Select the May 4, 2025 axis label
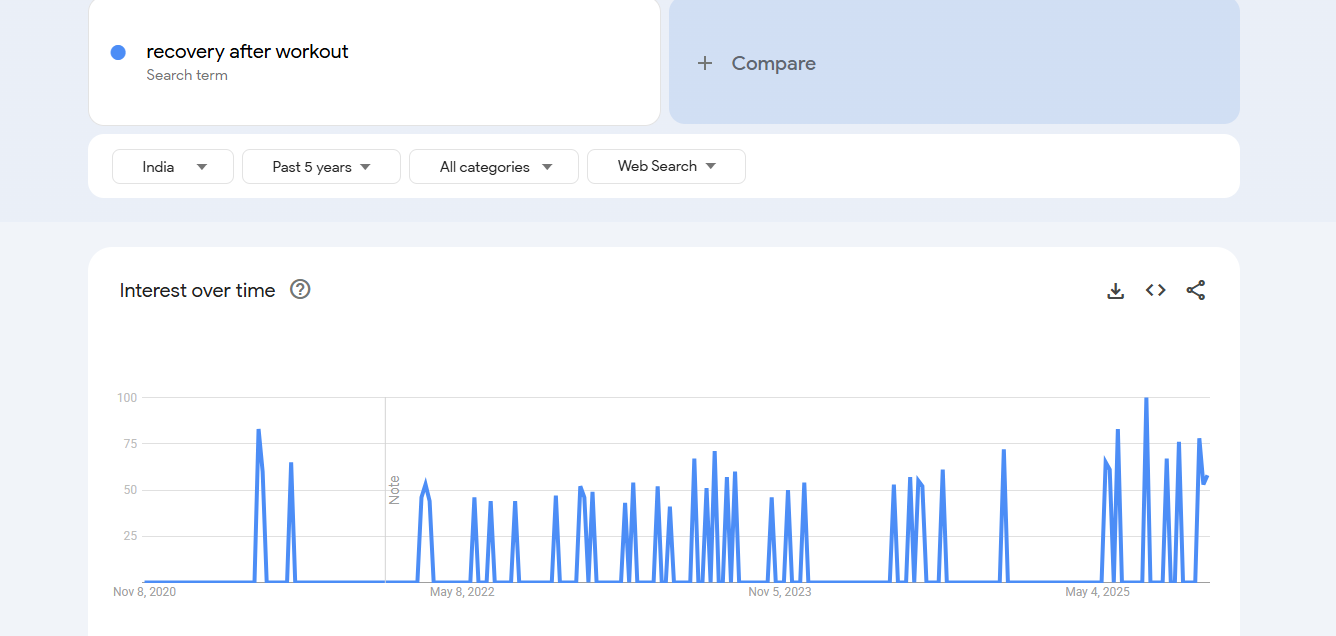 [1097, 592]
